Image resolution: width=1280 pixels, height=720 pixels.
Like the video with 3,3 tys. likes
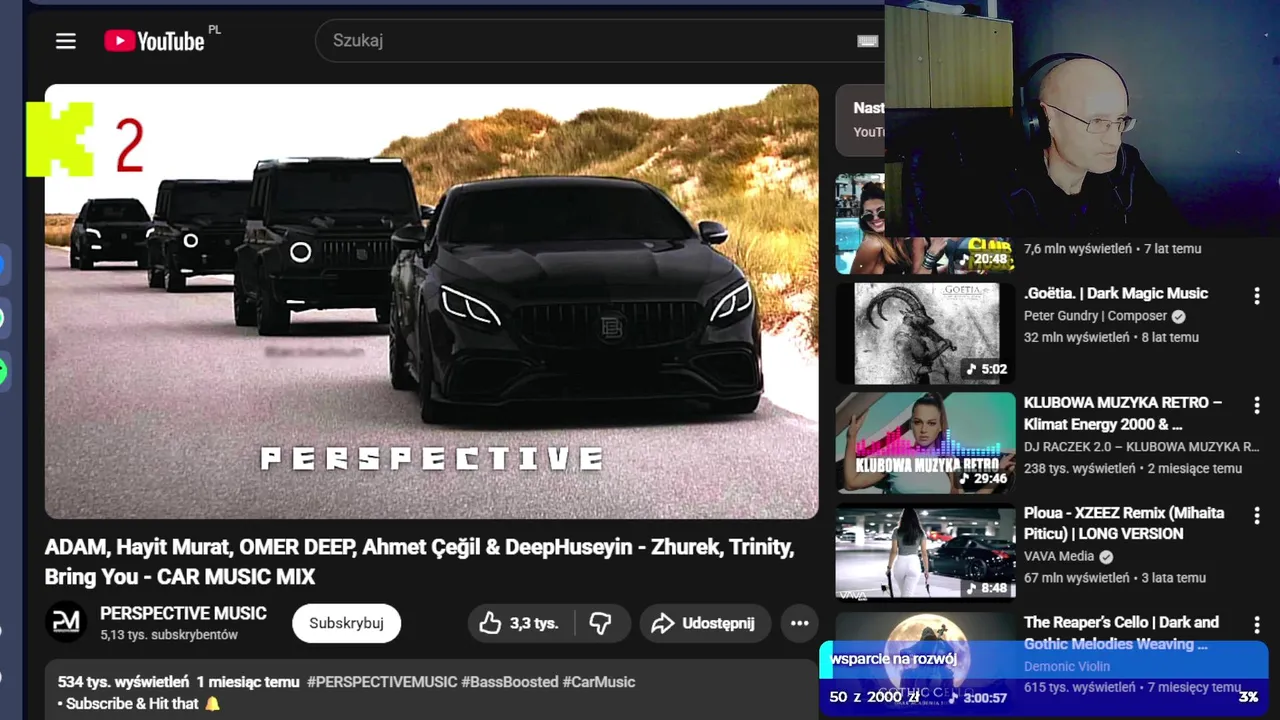(521, 623)
